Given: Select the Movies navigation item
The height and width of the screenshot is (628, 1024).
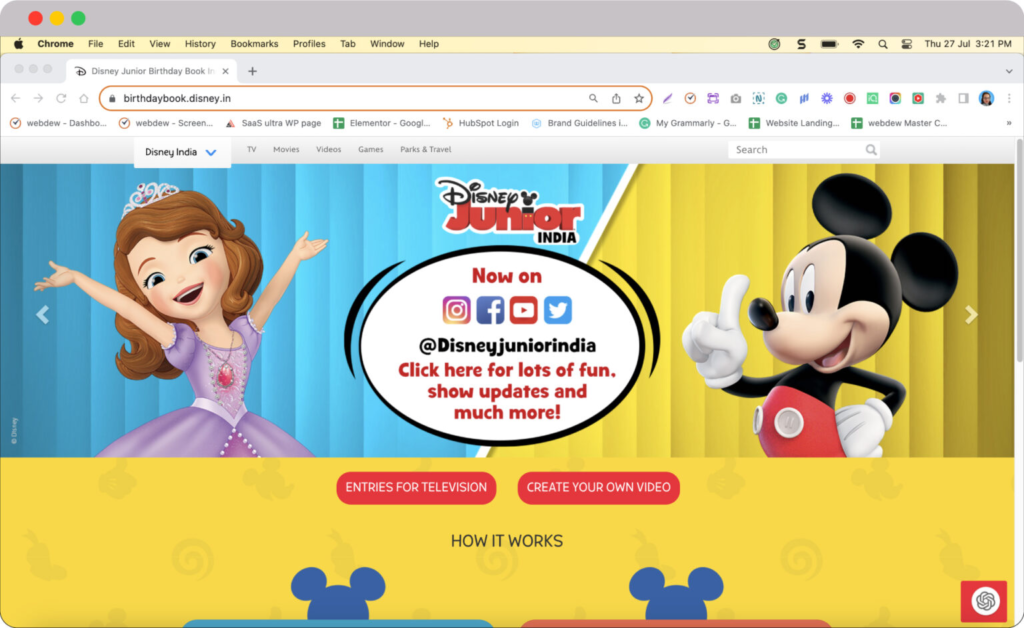Looking at the screenshot, I should tap(286, 150).
